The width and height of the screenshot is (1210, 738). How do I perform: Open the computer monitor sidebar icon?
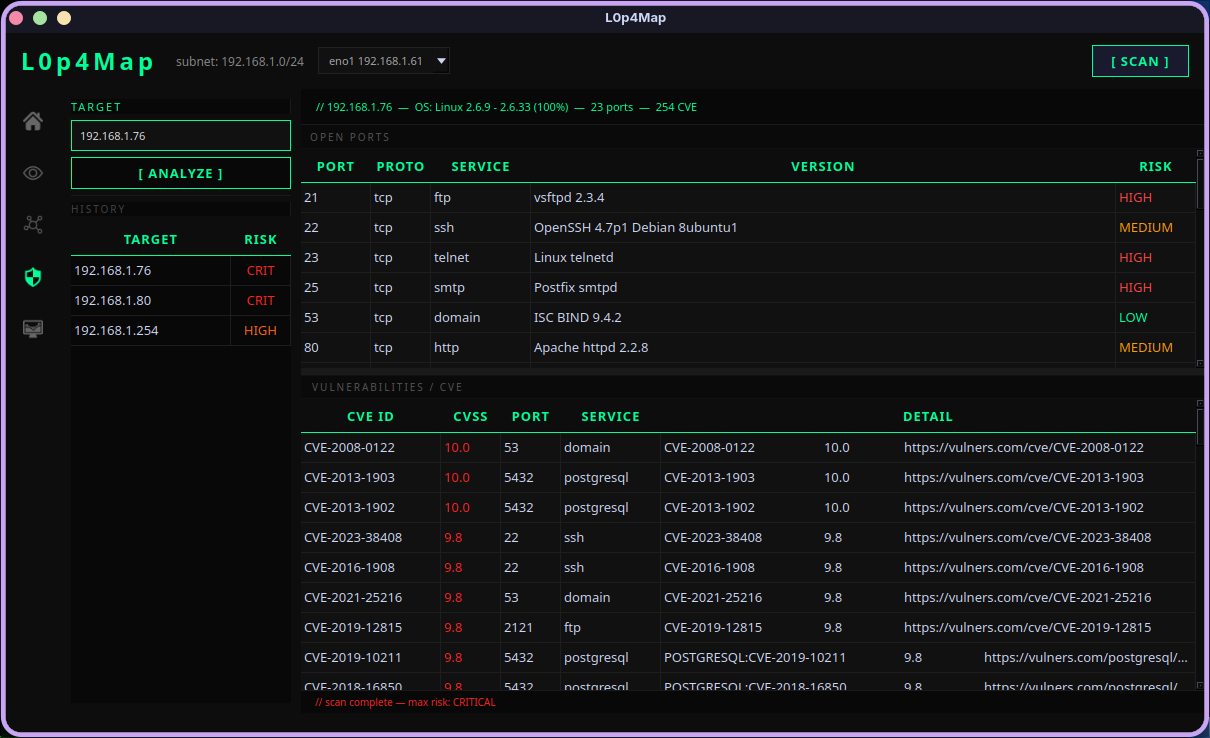tap(33, 329)
